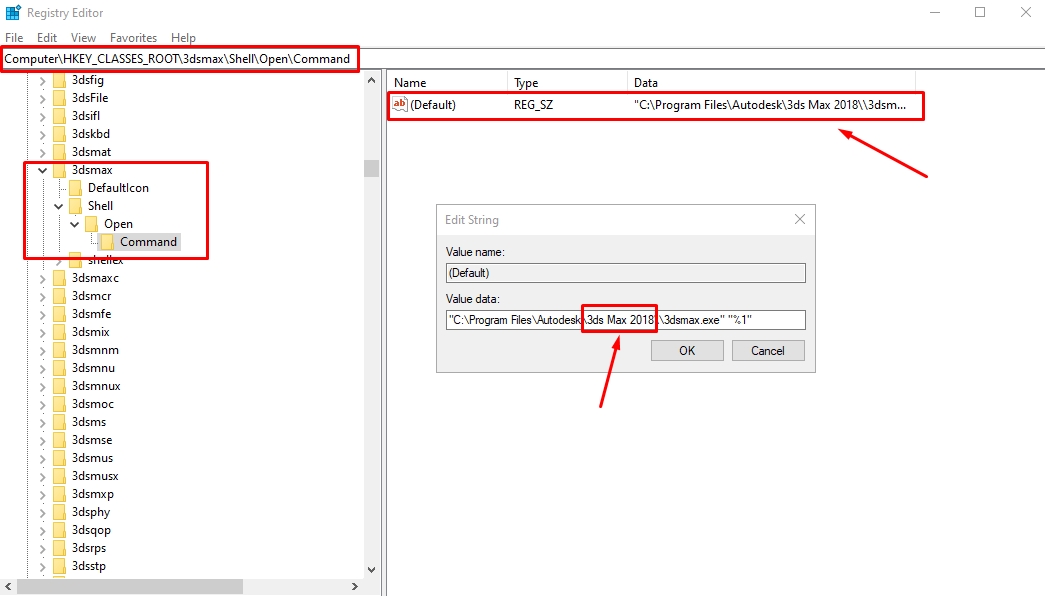1045x596 pixels.
Task: Expand the 3dsmcr key
Action: 42,296
